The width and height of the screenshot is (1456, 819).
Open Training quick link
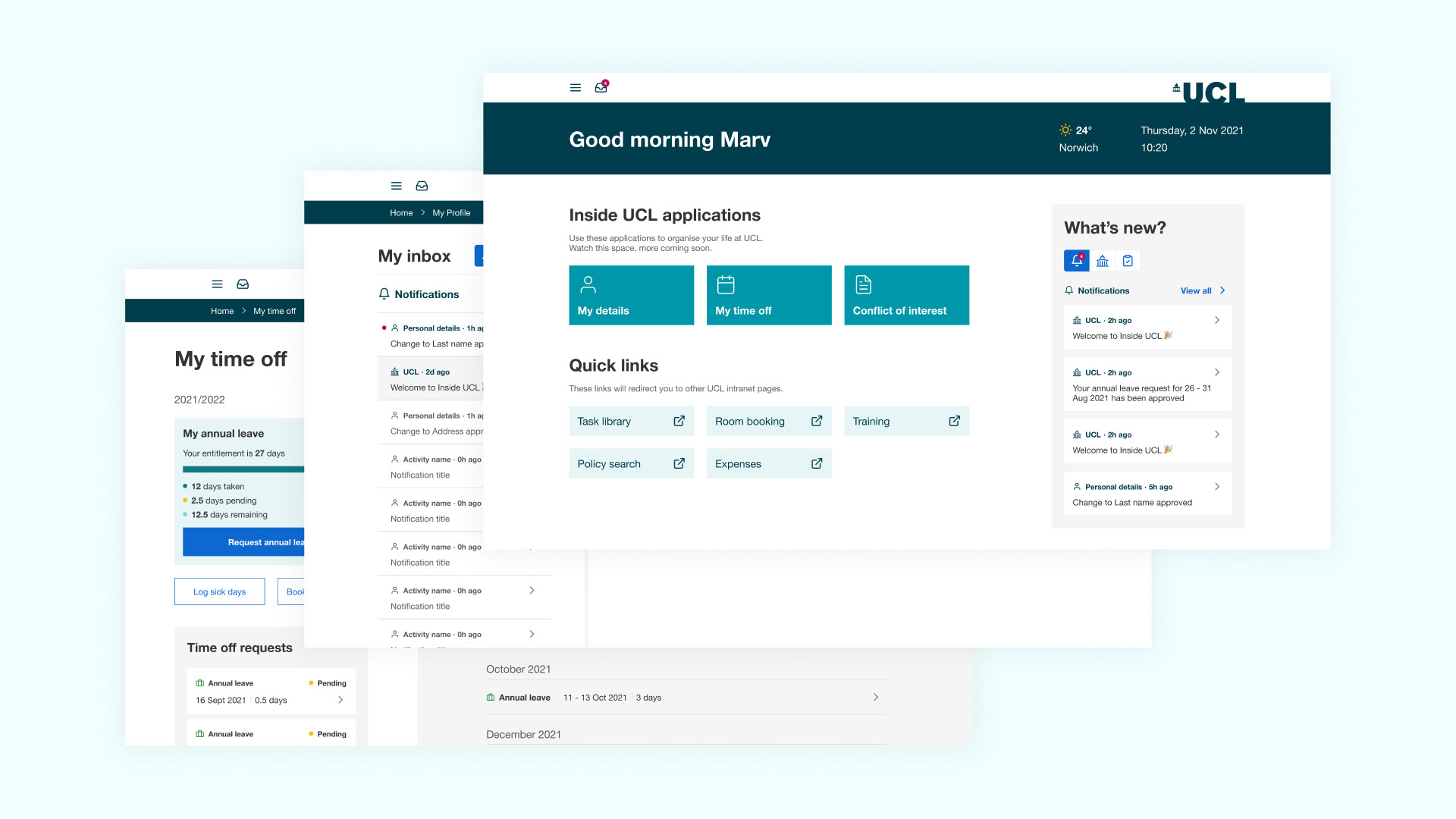906,421
